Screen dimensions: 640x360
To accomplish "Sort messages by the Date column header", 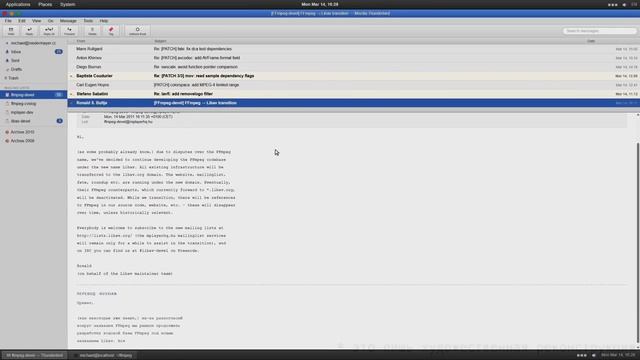I will 591,41.
